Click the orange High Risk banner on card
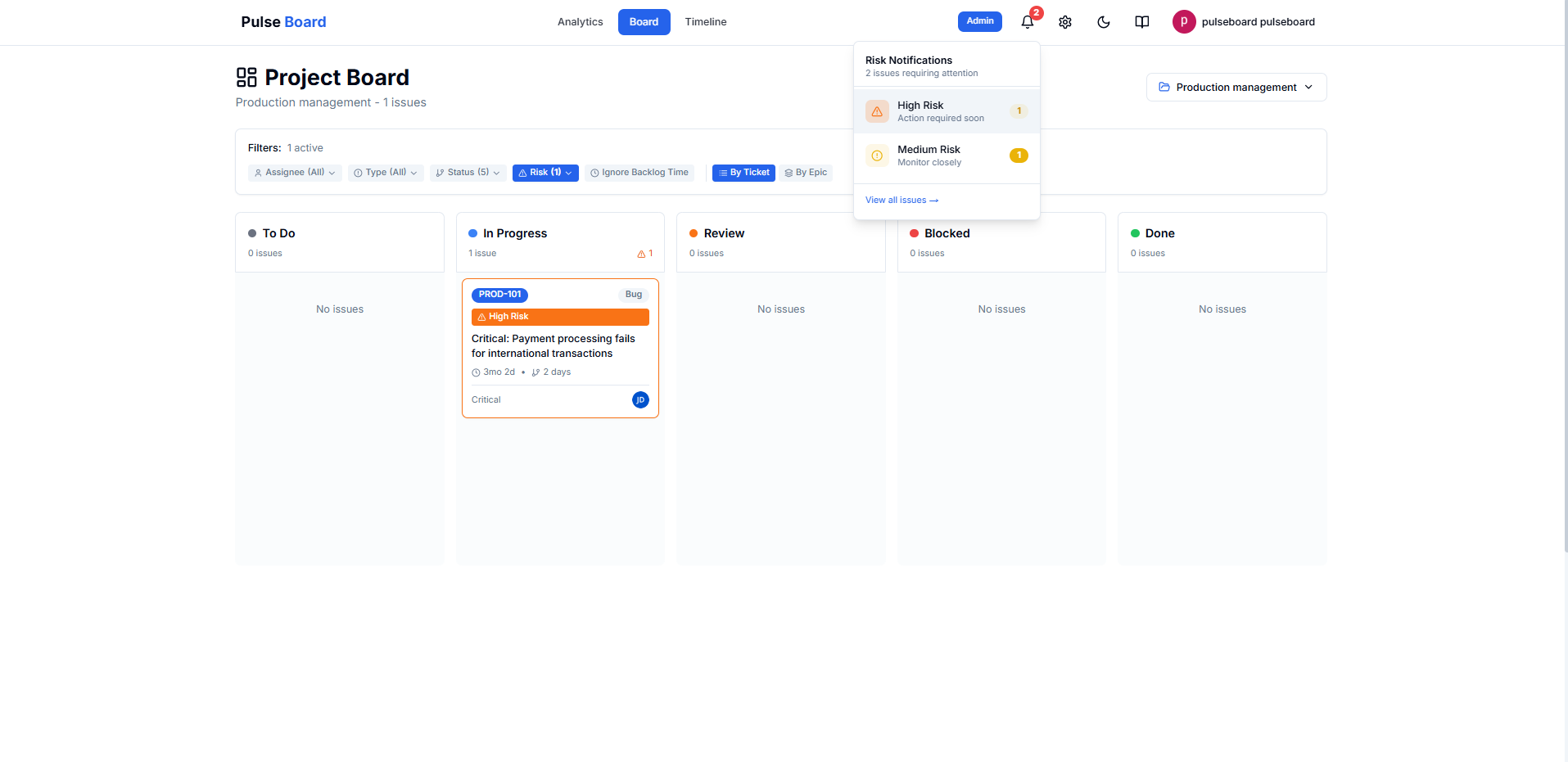1568x762 pixels. click(x=560, y=317)
